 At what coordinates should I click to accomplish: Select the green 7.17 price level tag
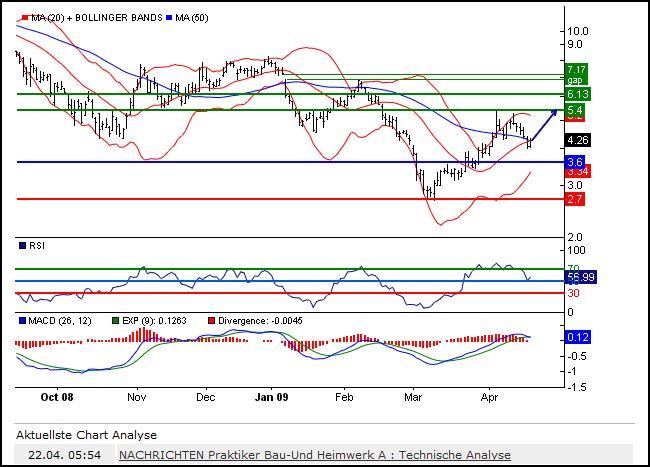click(575, 69)
